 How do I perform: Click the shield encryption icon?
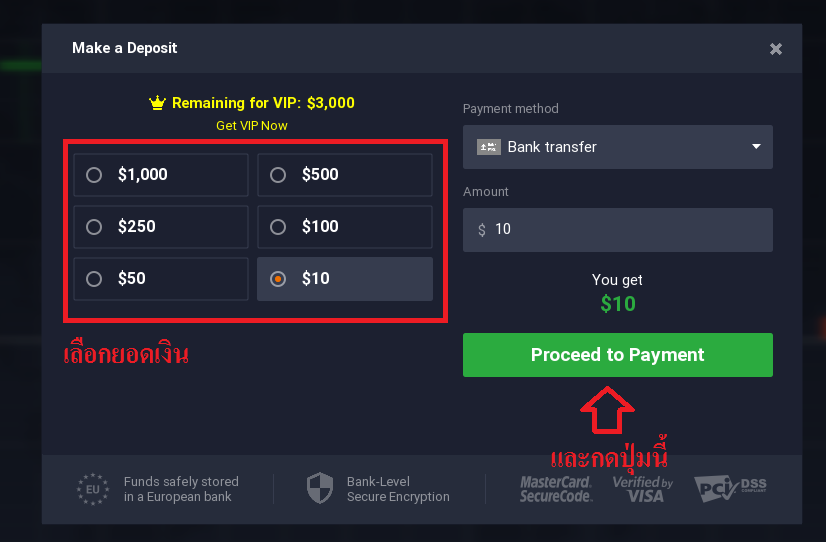[320, 488]
